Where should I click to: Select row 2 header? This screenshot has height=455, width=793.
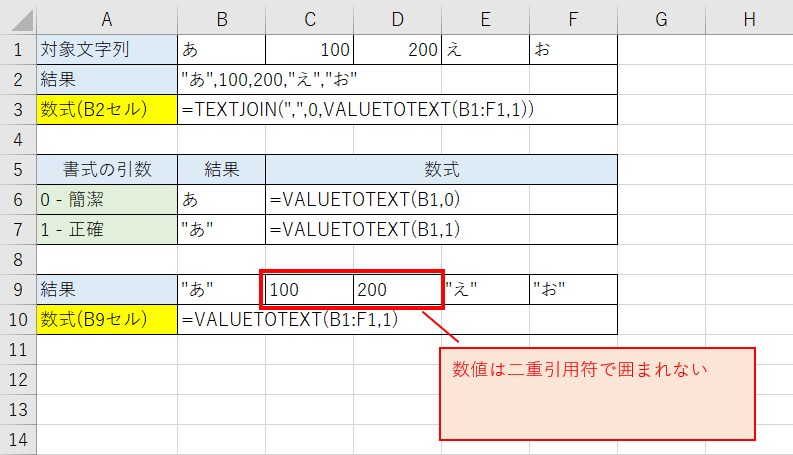coord(18,79)
